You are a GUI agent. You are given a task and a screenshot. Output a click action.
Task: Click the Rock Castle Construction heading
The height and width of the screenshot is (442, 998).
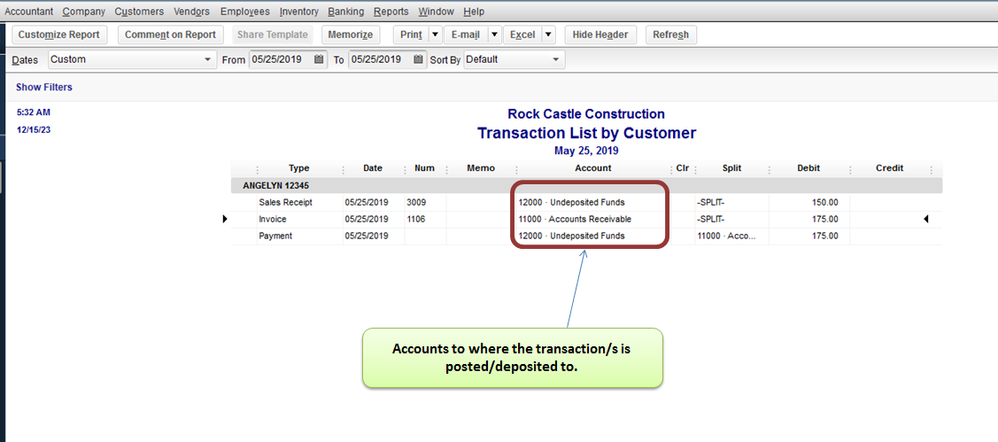pos(586,114)
